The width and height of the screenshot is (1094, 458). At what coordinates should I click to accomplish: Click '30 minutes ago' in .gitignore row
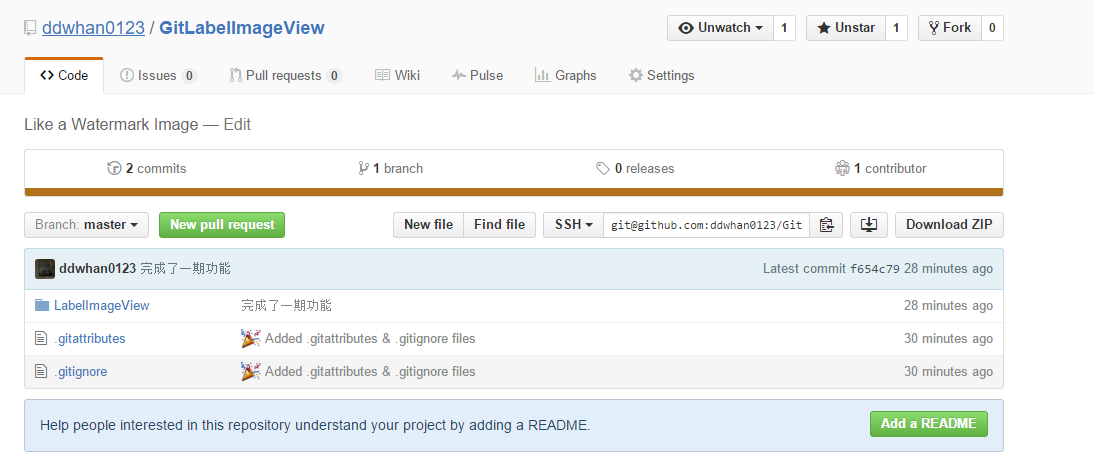click(x=948, y=371)
